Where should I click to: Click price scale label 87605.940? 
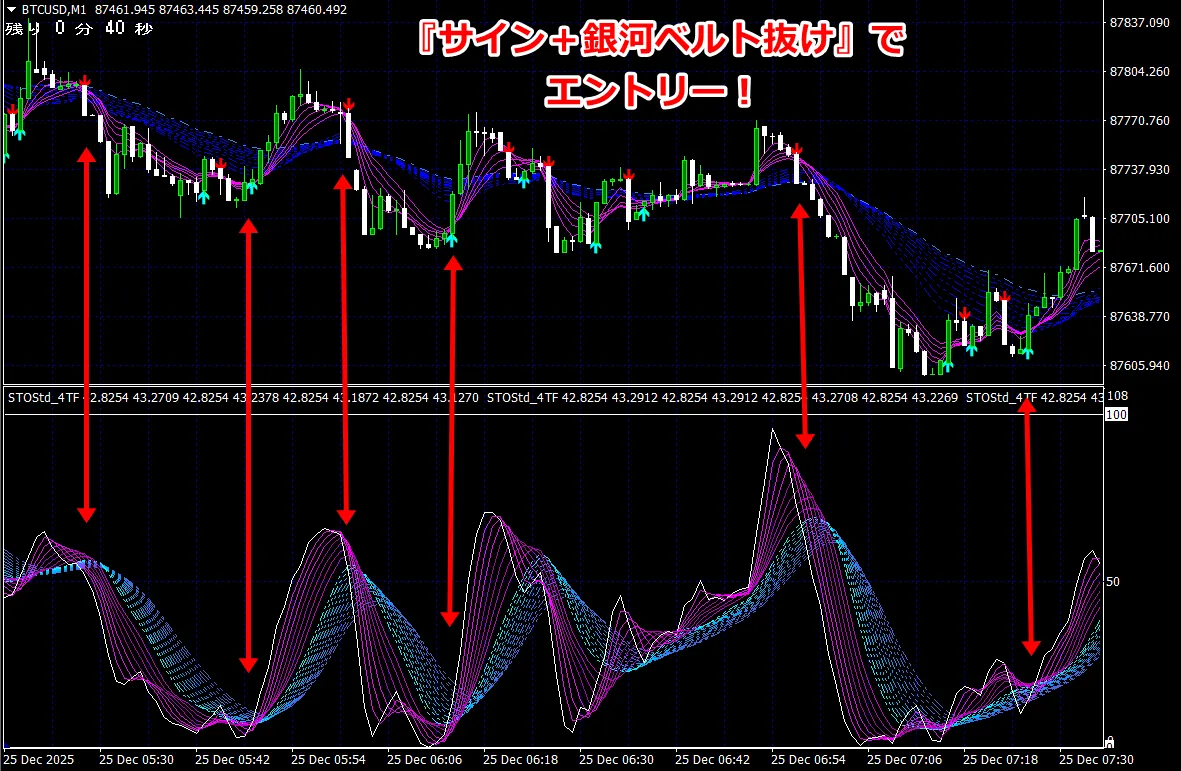click(1140, 365)
